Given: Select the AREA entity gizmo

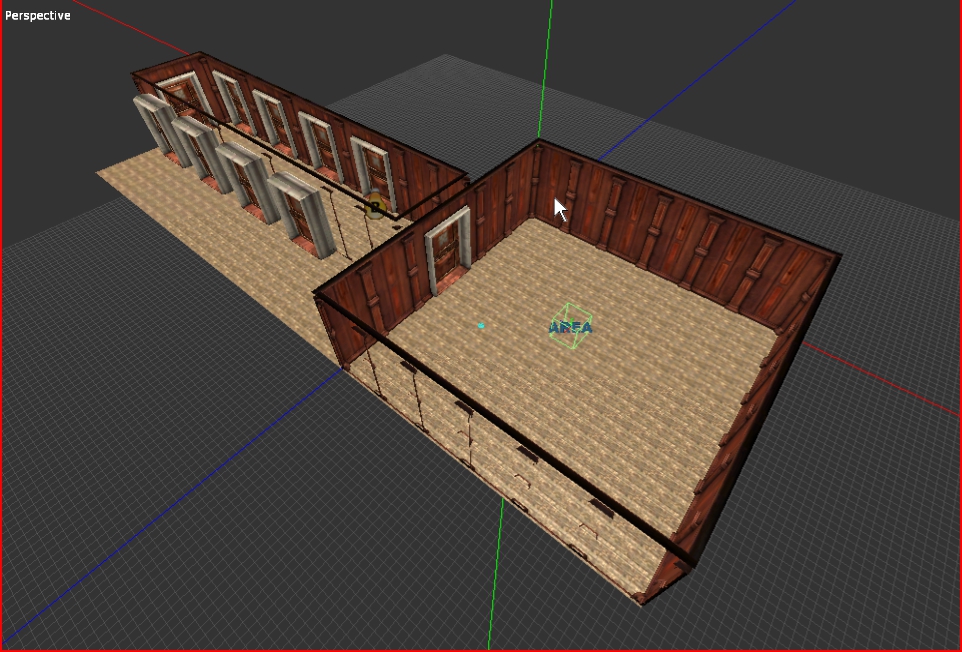Looking at the screenshot, I should tap(571, 327).
